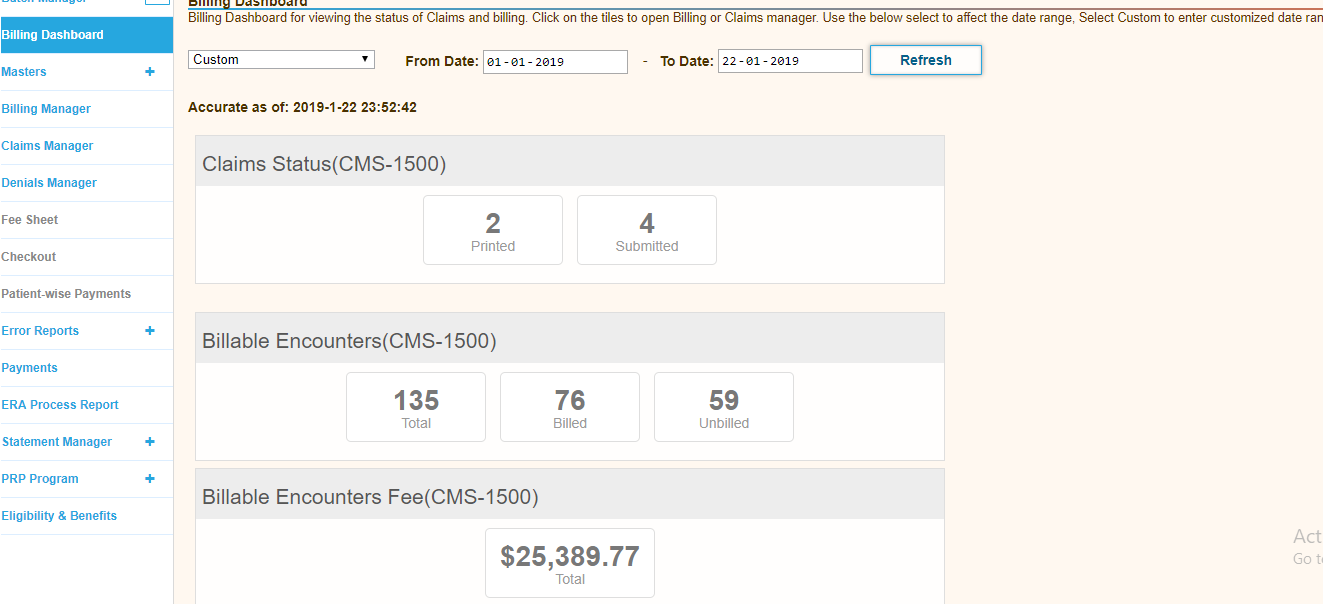The image size is (1323, 604).
Task: Open Eligibility & Benefits link
Action: click(59, 516)
